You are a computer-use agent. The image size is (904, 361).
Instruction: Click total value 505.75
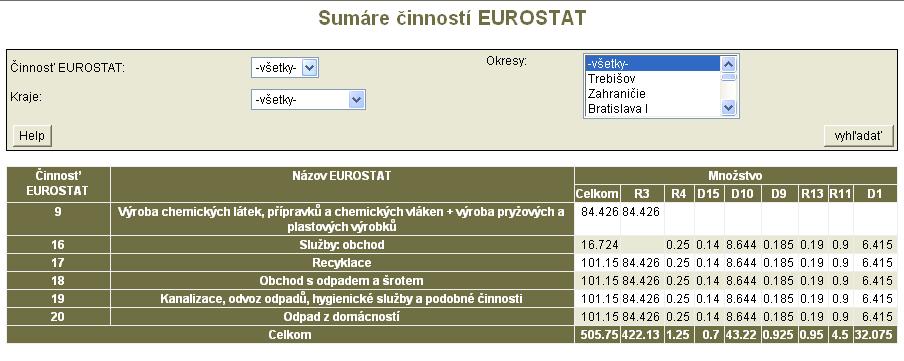[597, 334]
